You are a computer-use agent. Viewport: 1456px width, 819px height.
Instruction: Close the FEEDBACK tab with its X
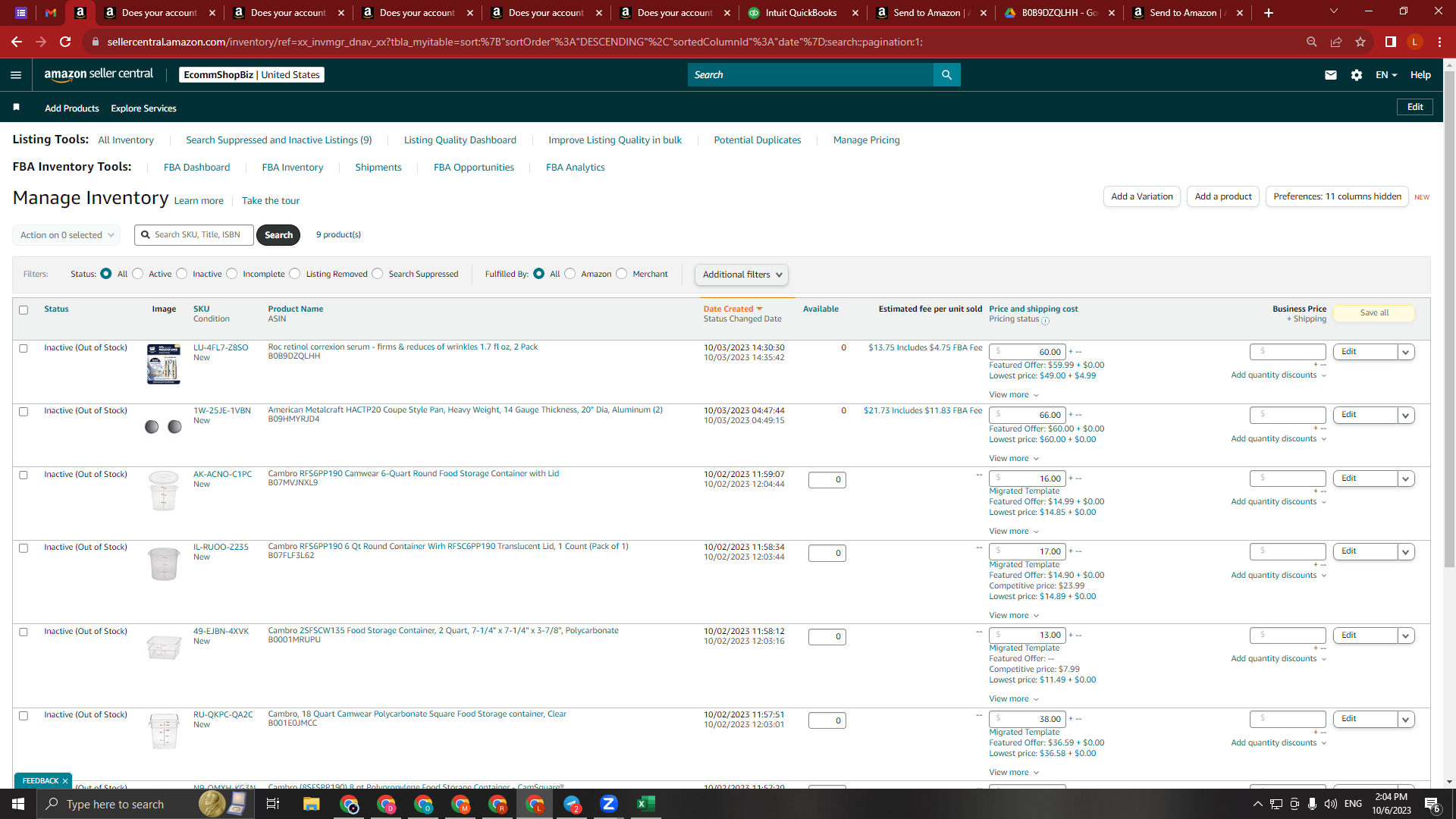[65, 781]
